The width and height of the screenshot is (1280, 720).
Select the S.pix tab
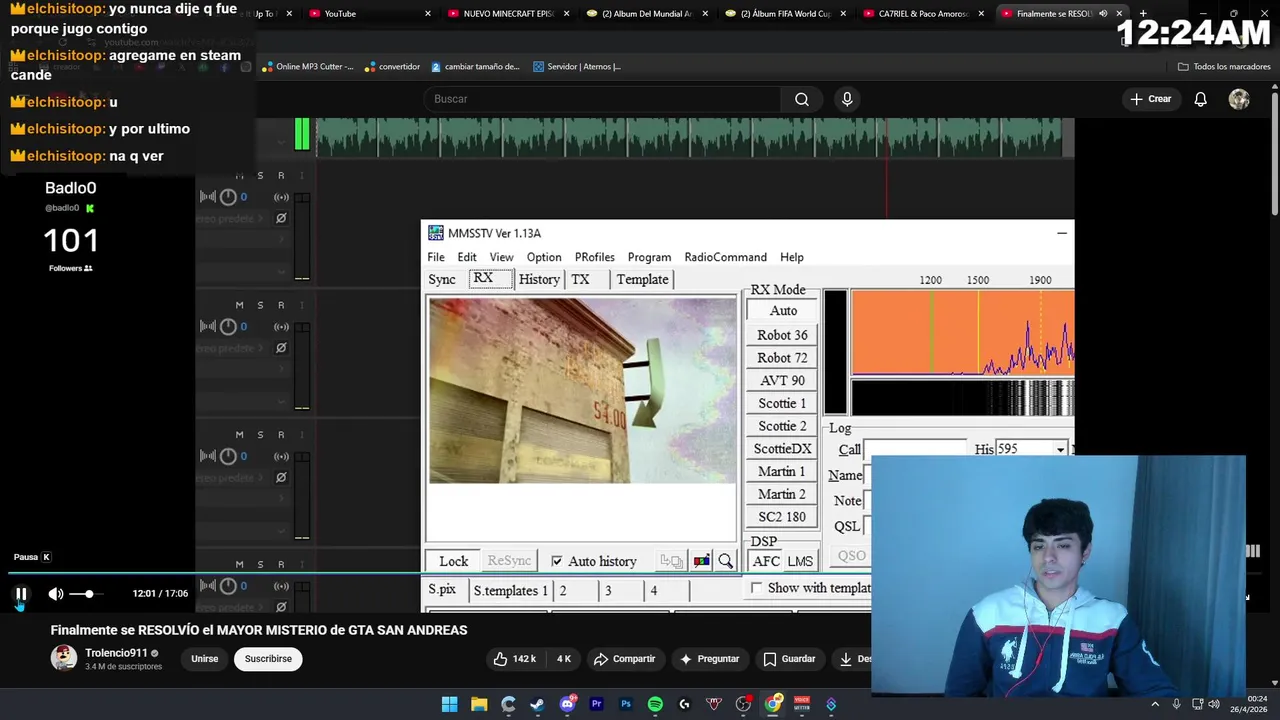(442, 591)
